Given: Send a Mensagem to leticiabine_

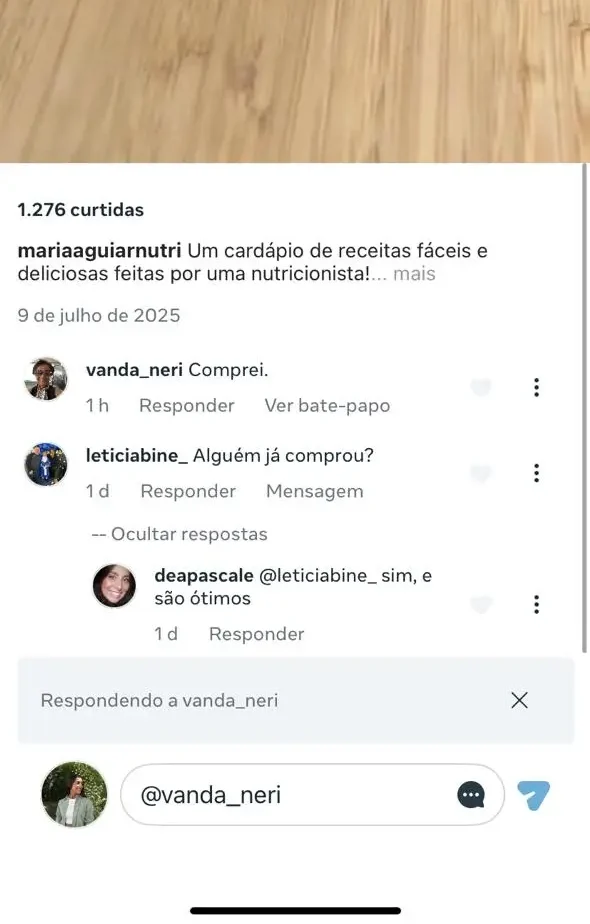Looking at the screenshot, I should tap(315, 491).
